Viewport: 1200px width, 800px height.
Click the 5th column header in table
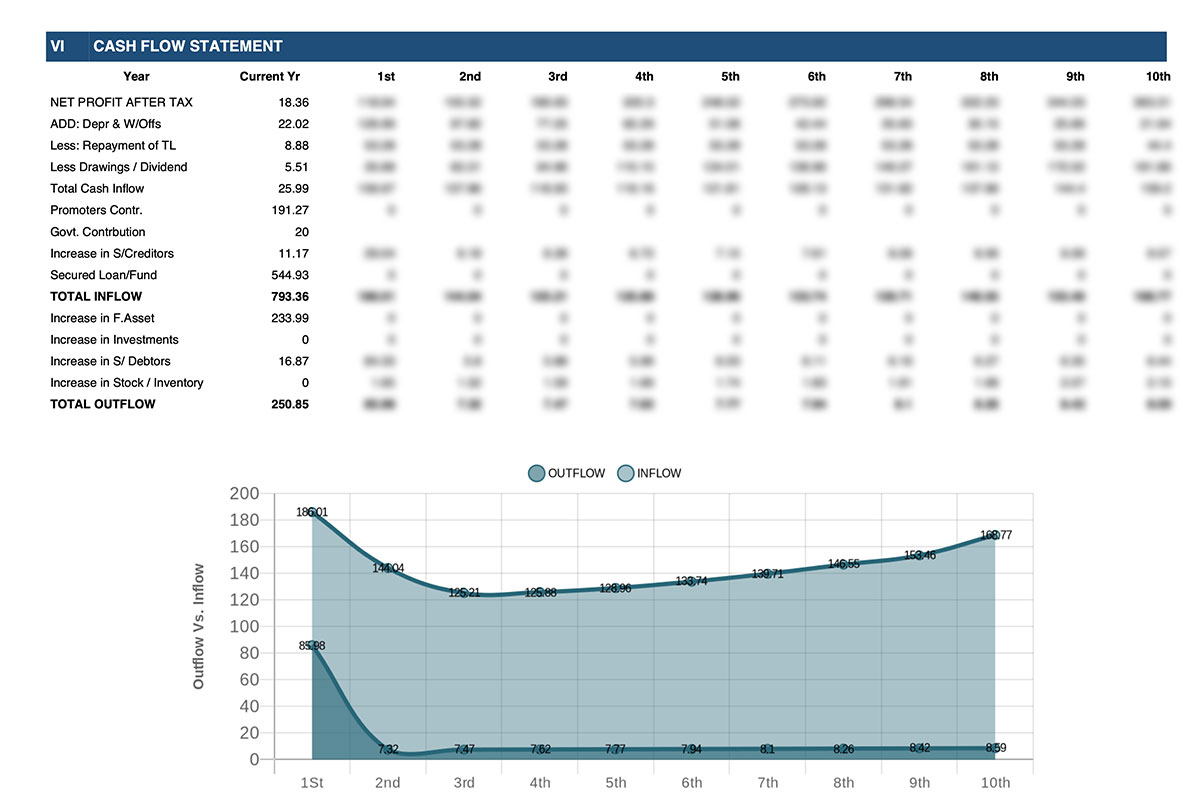point(731,77)
